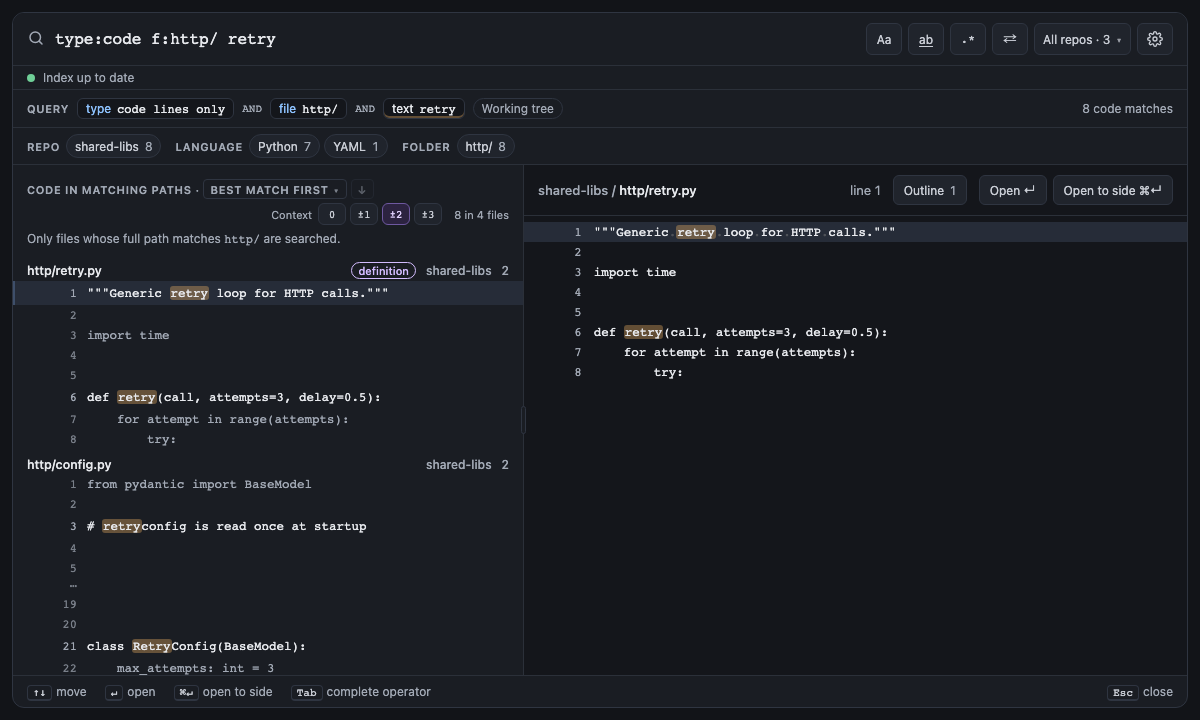The image size is (1200, 720).
Task: Click result line max_attempts: int = 3
Action: pyautogui.click(x=268, y=668)
